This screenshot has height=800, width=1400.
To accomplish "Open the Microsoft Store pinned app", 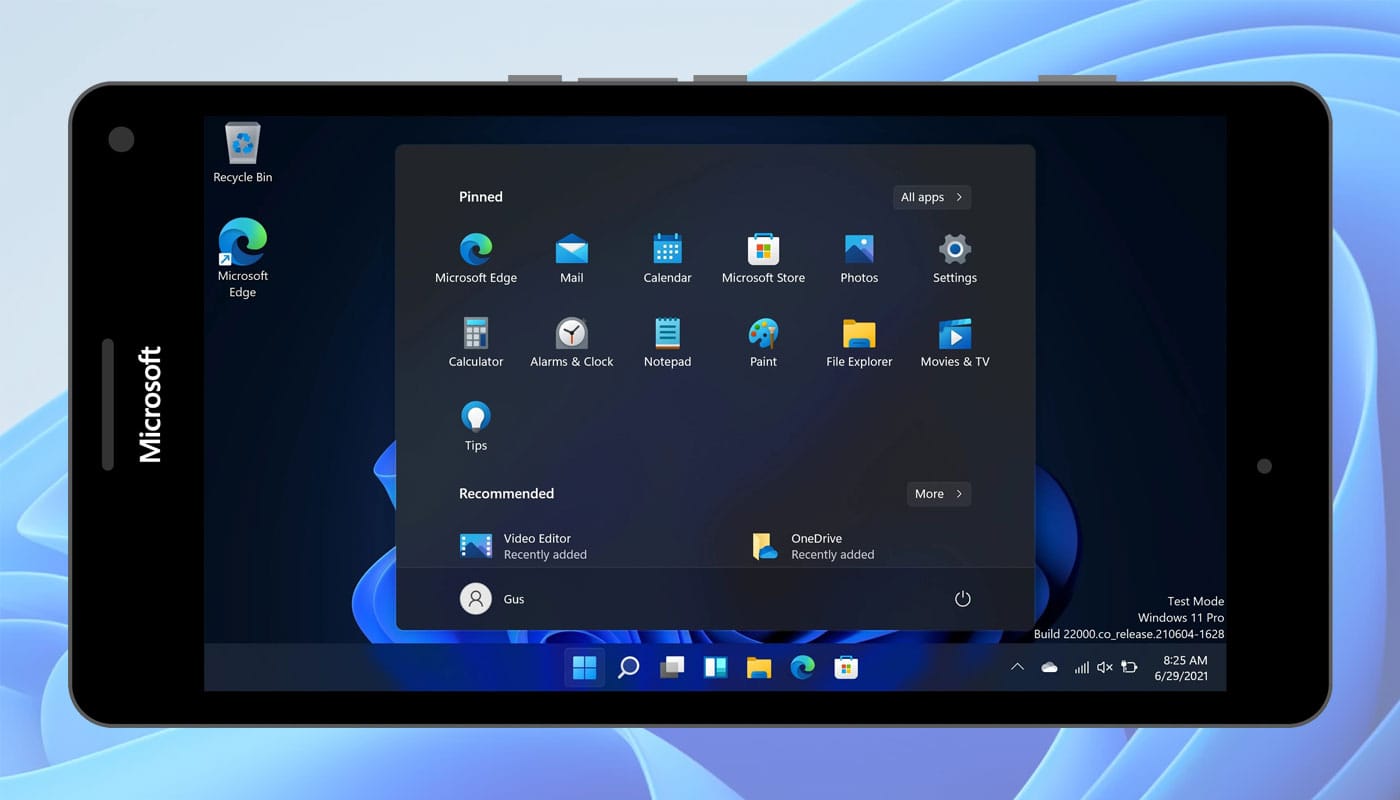I will pos(763,258).
